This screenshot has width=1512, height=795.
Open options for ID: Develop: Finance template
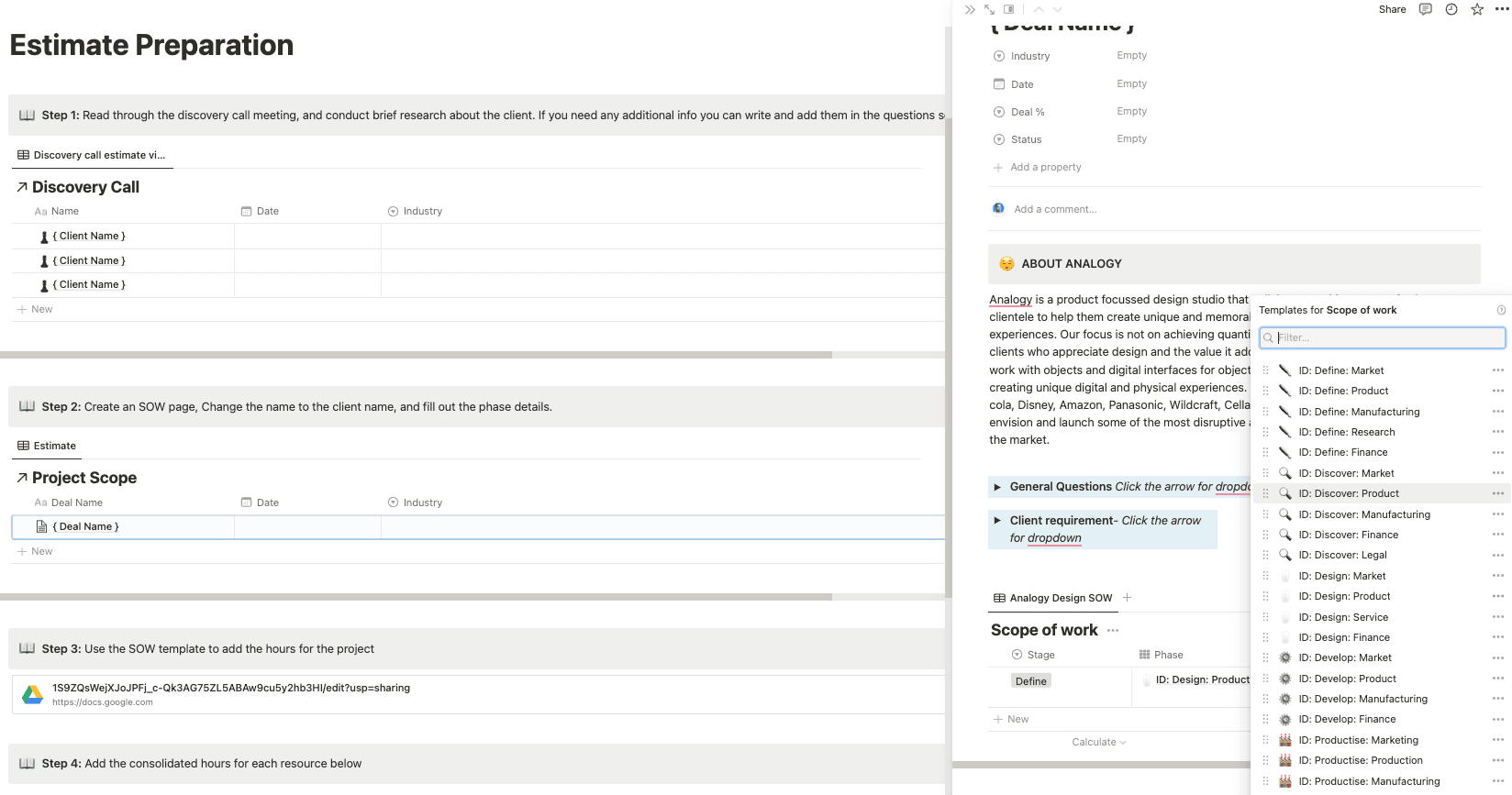point(1498,719)
